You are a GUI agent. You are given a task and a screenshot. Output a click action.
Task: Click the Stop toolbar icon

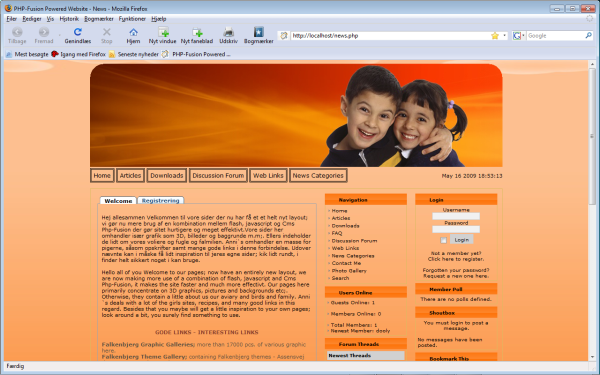coord(107,32)
